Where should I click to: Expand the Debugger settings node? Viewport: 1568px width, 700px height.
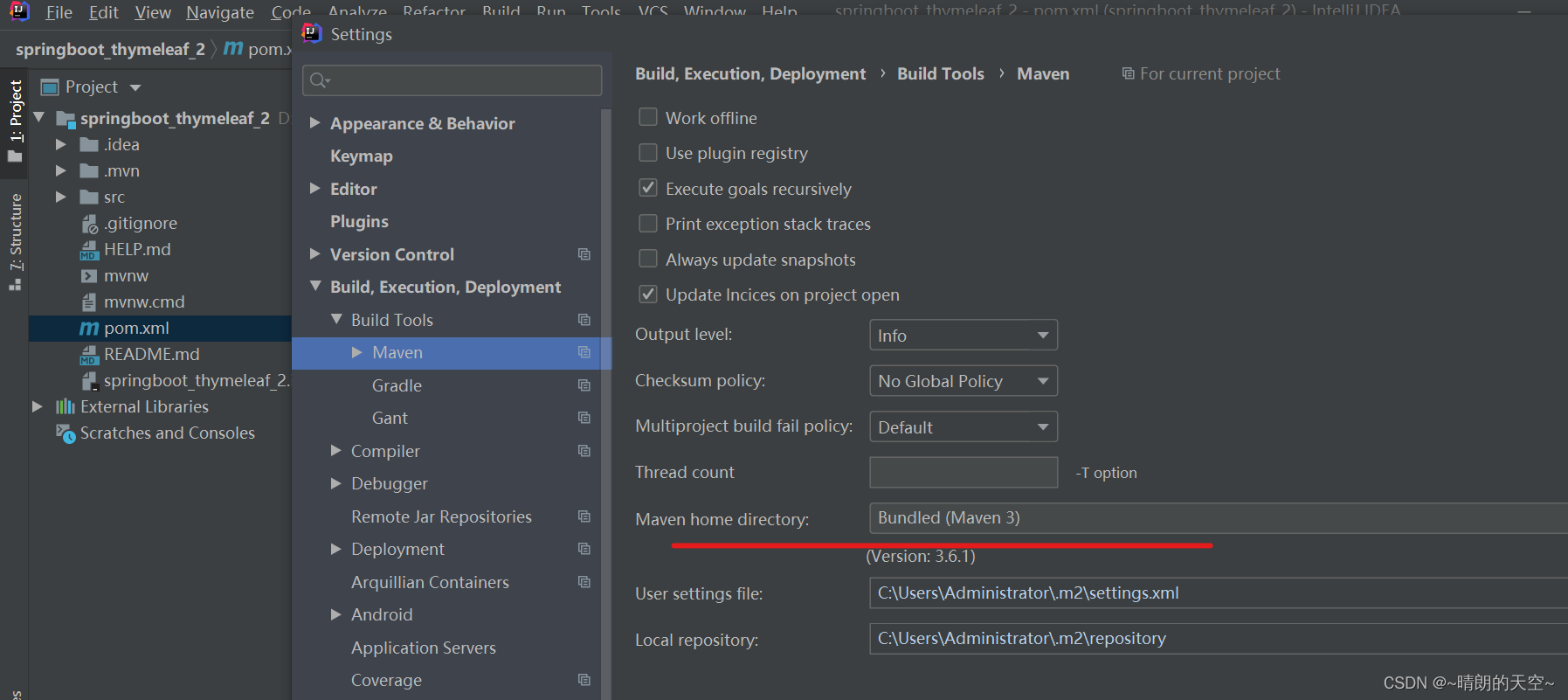336,483
